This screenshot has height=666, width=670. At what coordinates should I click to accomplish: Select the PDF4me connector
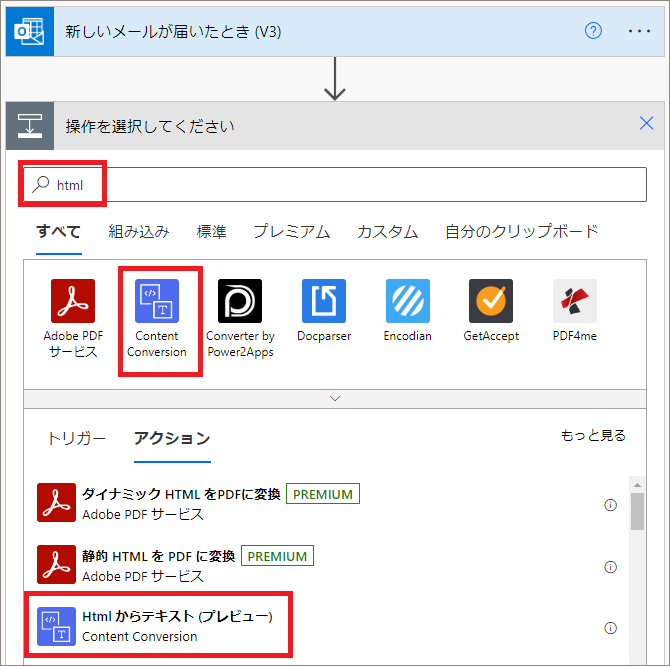click(575, 311)
